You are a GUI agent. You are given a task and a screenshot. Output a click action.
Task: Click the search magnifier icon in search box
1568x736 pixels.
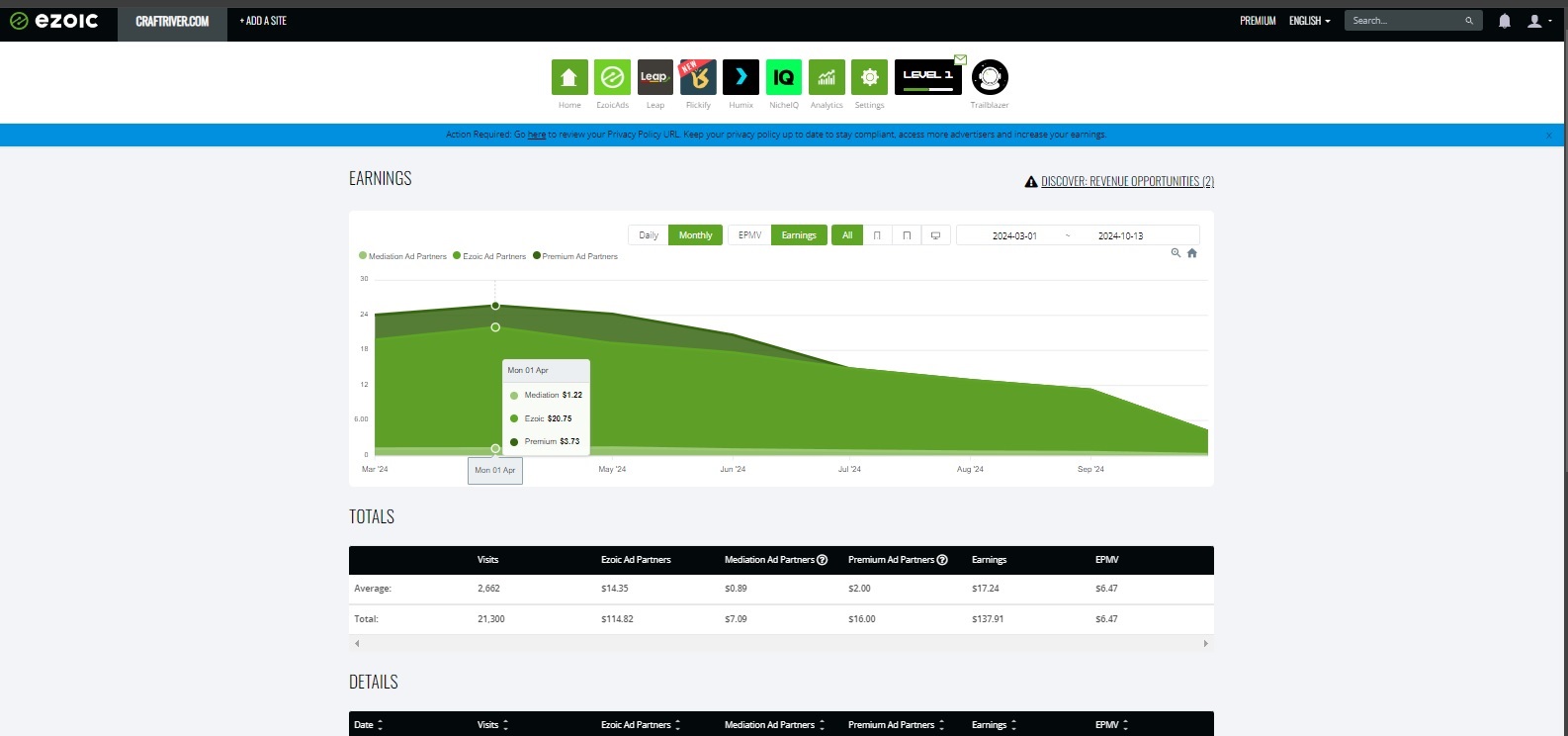(x=1469, y=21)
